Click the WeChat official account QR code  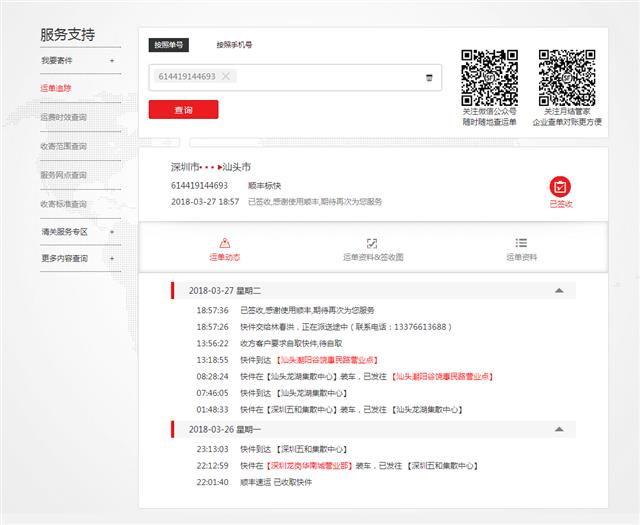[489, 78]
